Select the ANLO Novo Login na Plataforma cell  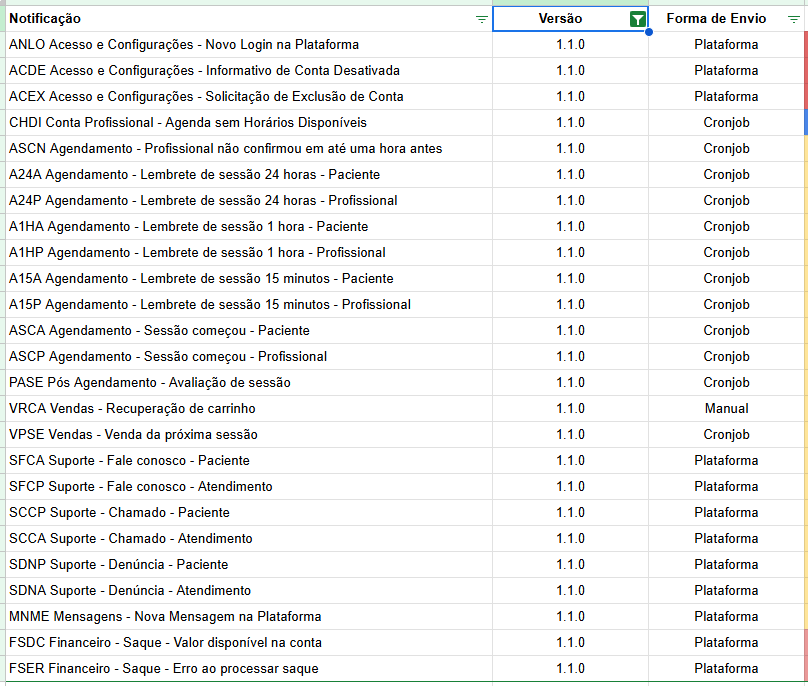(184, 45)
